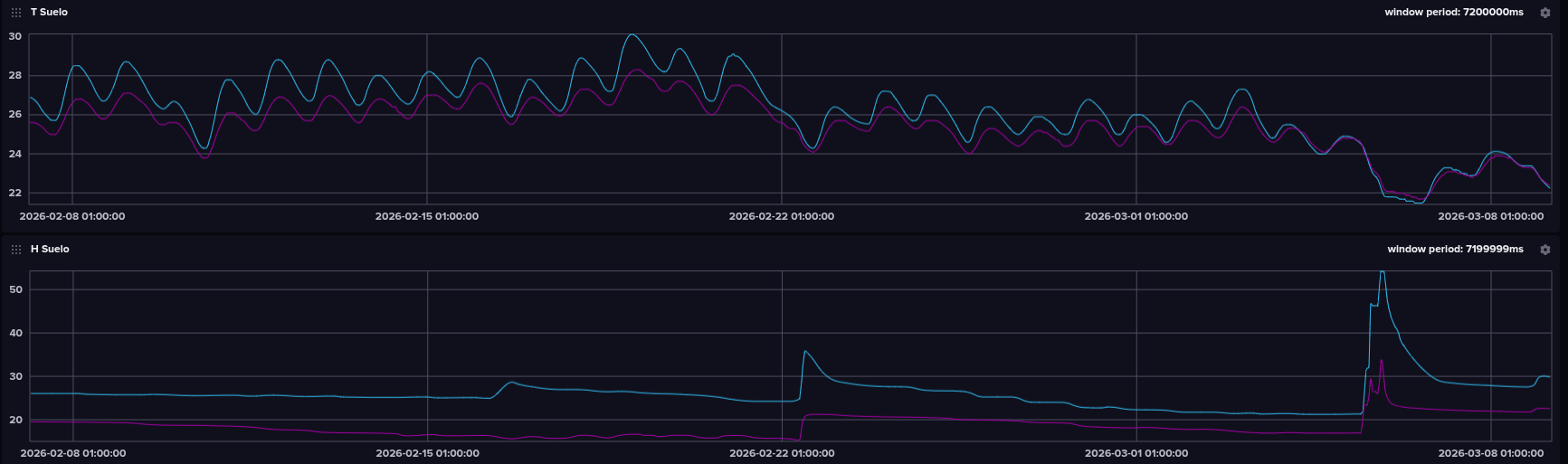Image resolution: width=1568 pixels, height=464 pixels.
Task: Click the 40 y-axis label in H Suelo
Action: (14, 334)
